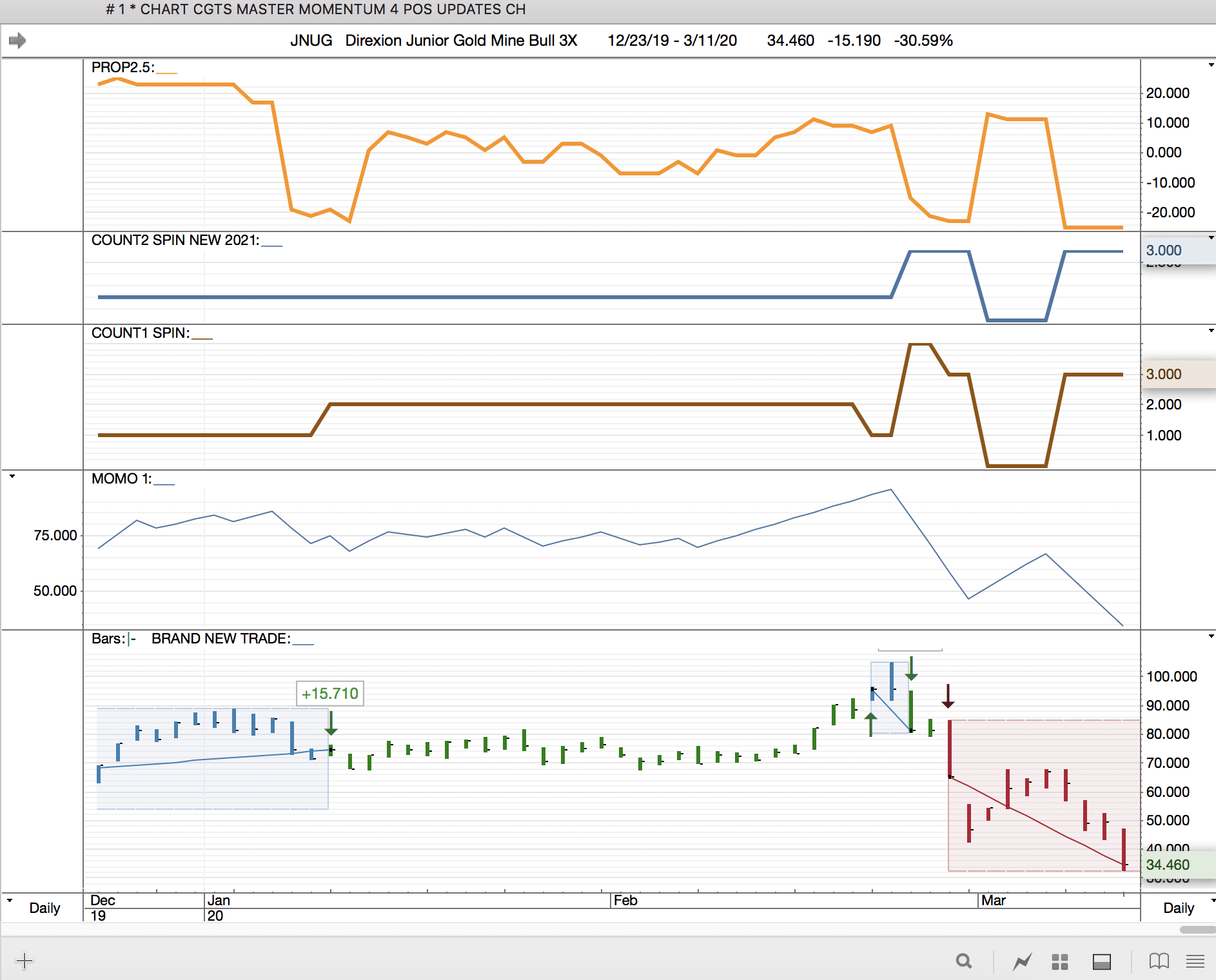The height and width of the screenshot is (980, 1216).
Task: Click the split-pane layout icon
Action: pyautogui.click(x=1102, y=962)
